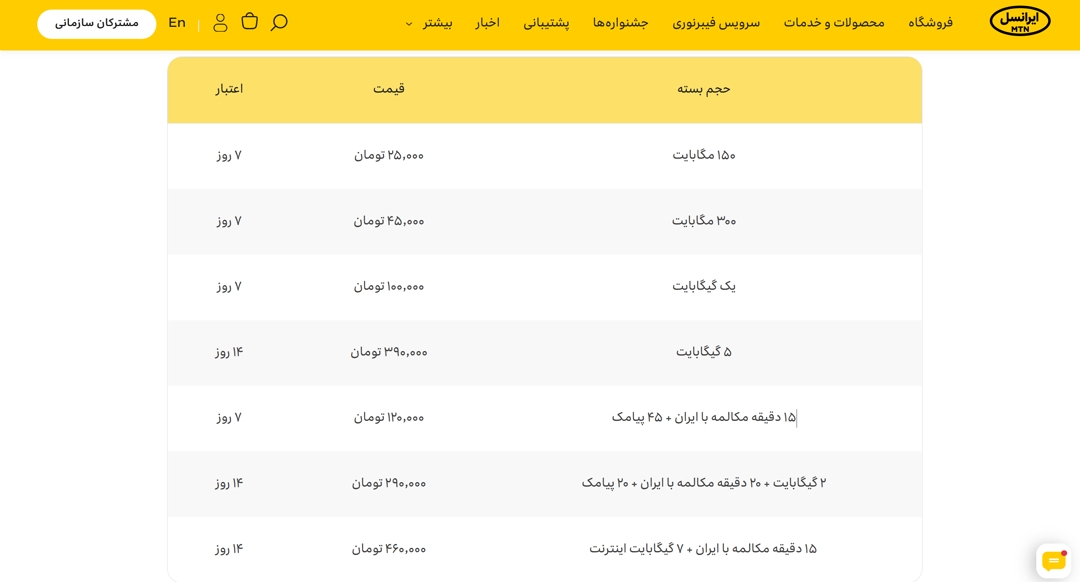1080x582 pixels.
Task: Open the shopping bag icon
Action: coord(249,23)
